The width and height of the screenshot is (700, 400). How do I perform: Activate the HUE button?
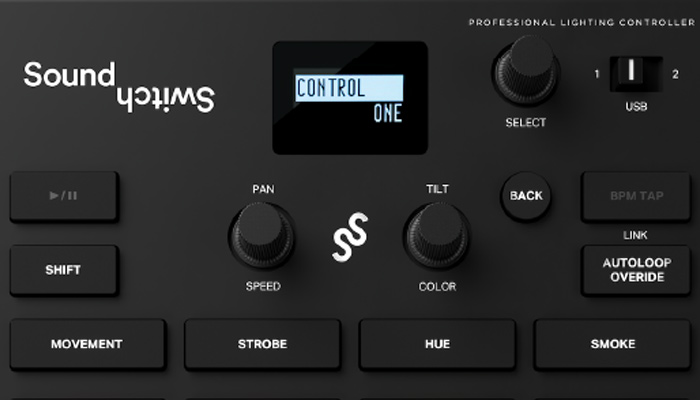[438, 344]
